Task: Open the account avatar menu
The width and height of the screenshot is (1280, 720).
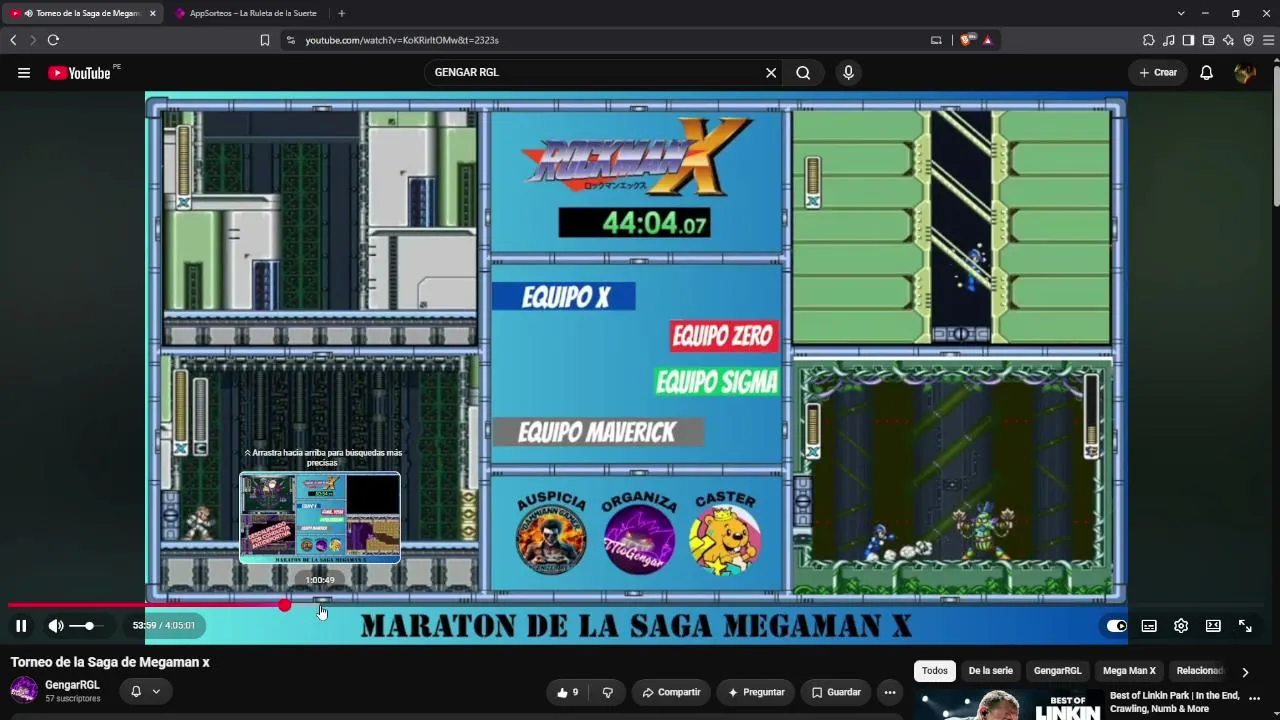Action: tap(1245, 73)
